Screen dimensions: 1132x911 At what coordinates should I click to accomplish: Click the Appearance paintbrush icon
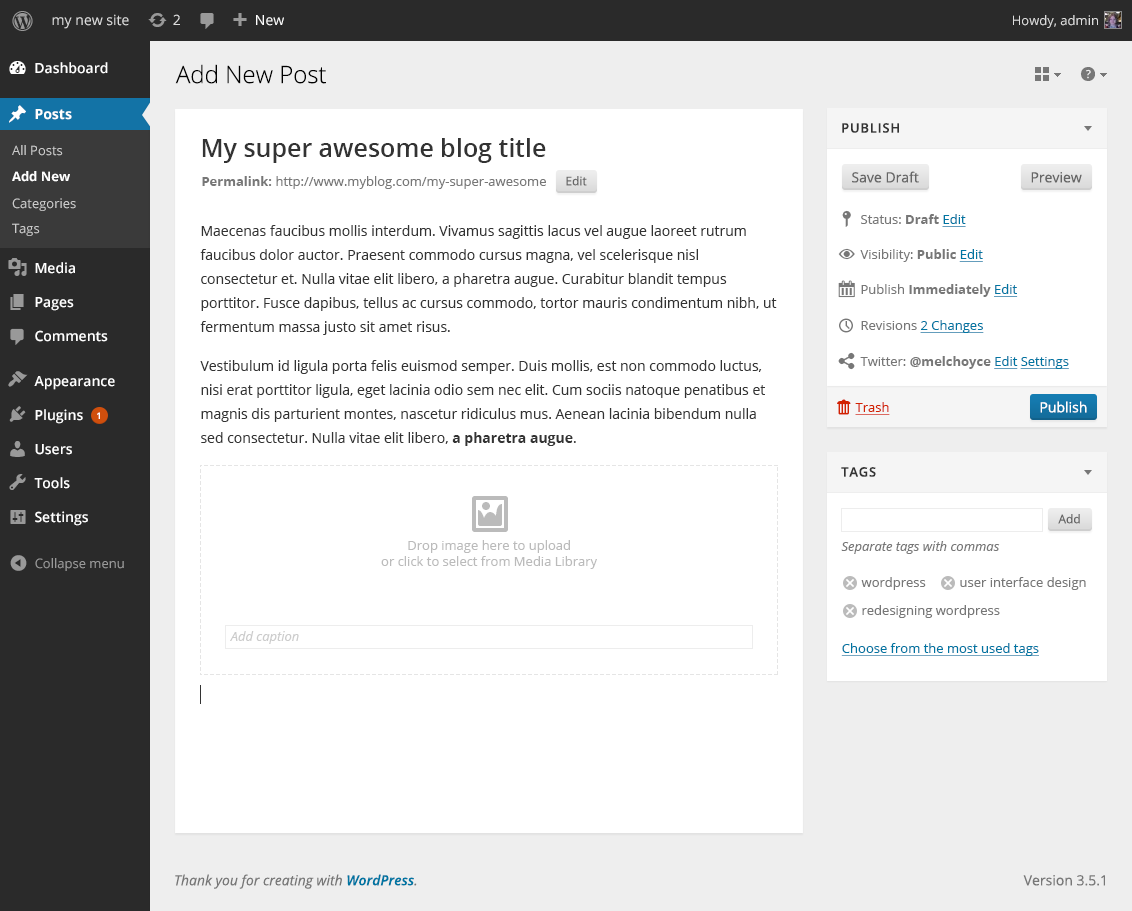click(x=17, y=380)
